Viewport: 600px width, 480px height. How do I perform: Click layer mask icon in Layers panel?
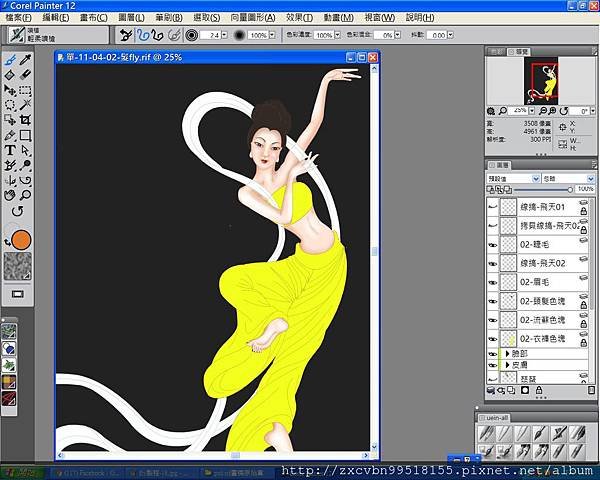click(525, 390)
